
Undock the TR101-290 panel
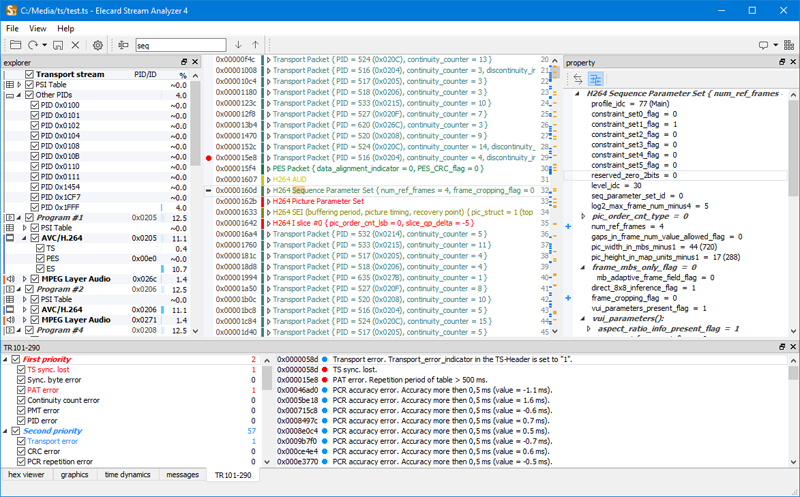pyautogui.click(x=782, y=346)
